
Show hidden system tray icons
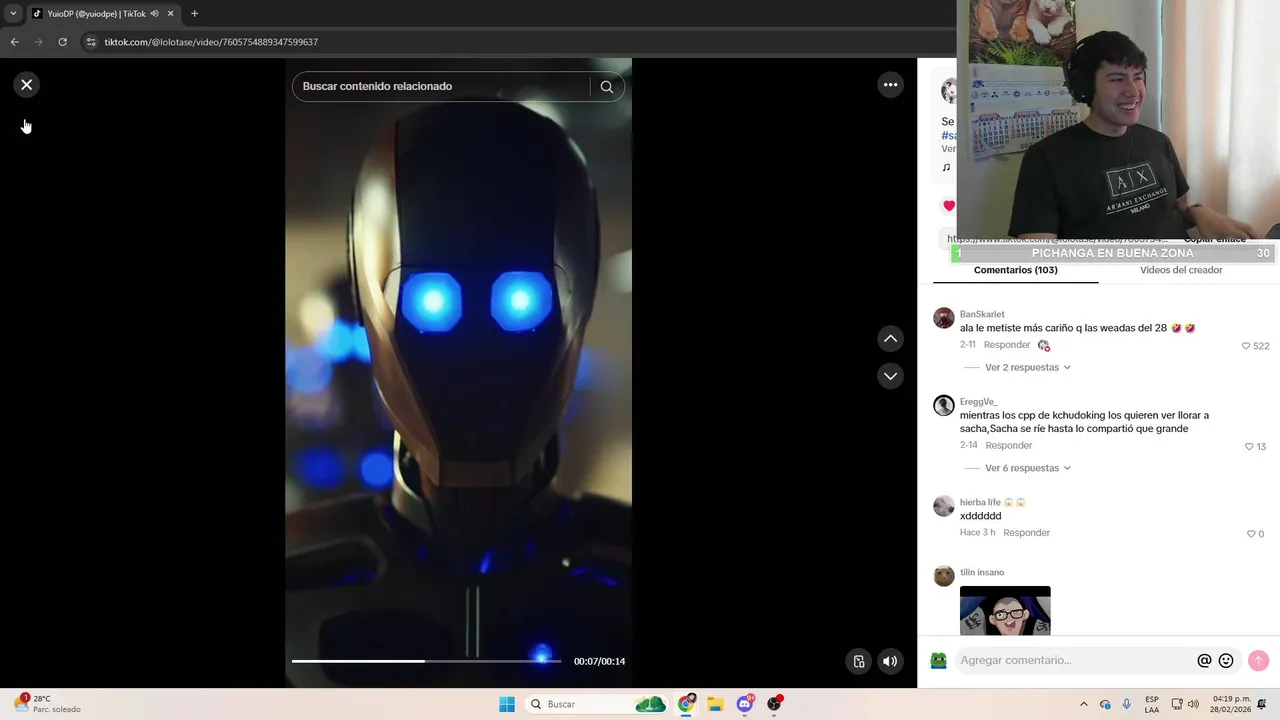click(x=1083, y=704)
